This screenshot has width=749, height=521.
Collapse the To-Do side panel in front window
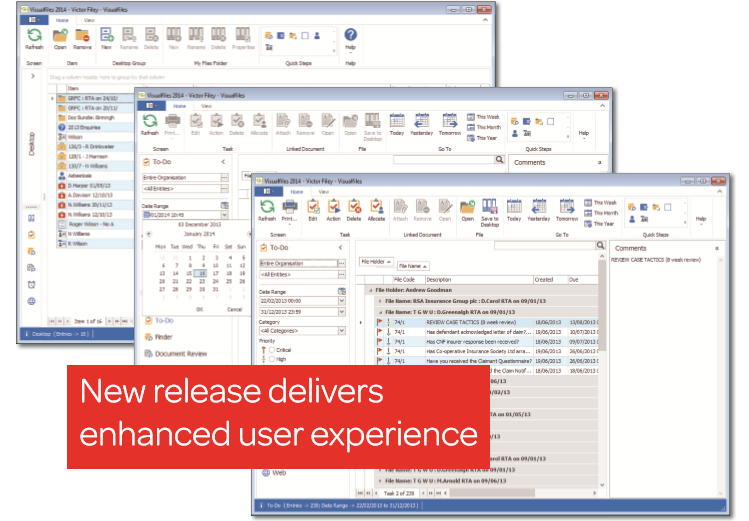[x=341, y=247]
